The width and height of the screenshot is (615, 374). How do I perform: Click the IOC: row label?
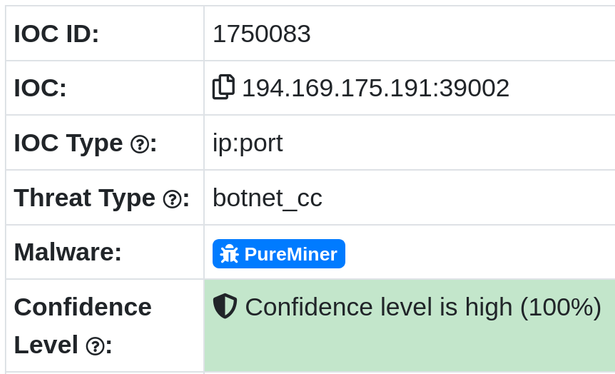[40, 88]
